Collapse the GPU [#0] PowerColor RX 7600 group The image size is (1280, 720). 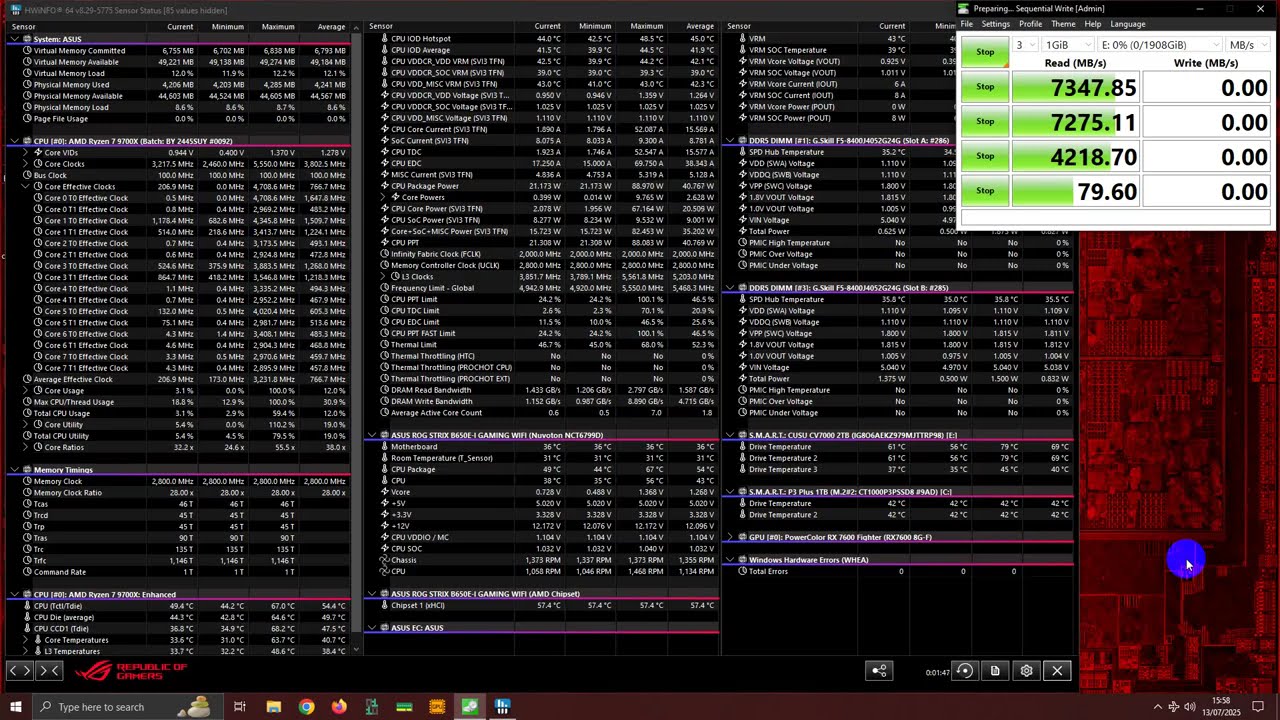[x=730, y=537]
